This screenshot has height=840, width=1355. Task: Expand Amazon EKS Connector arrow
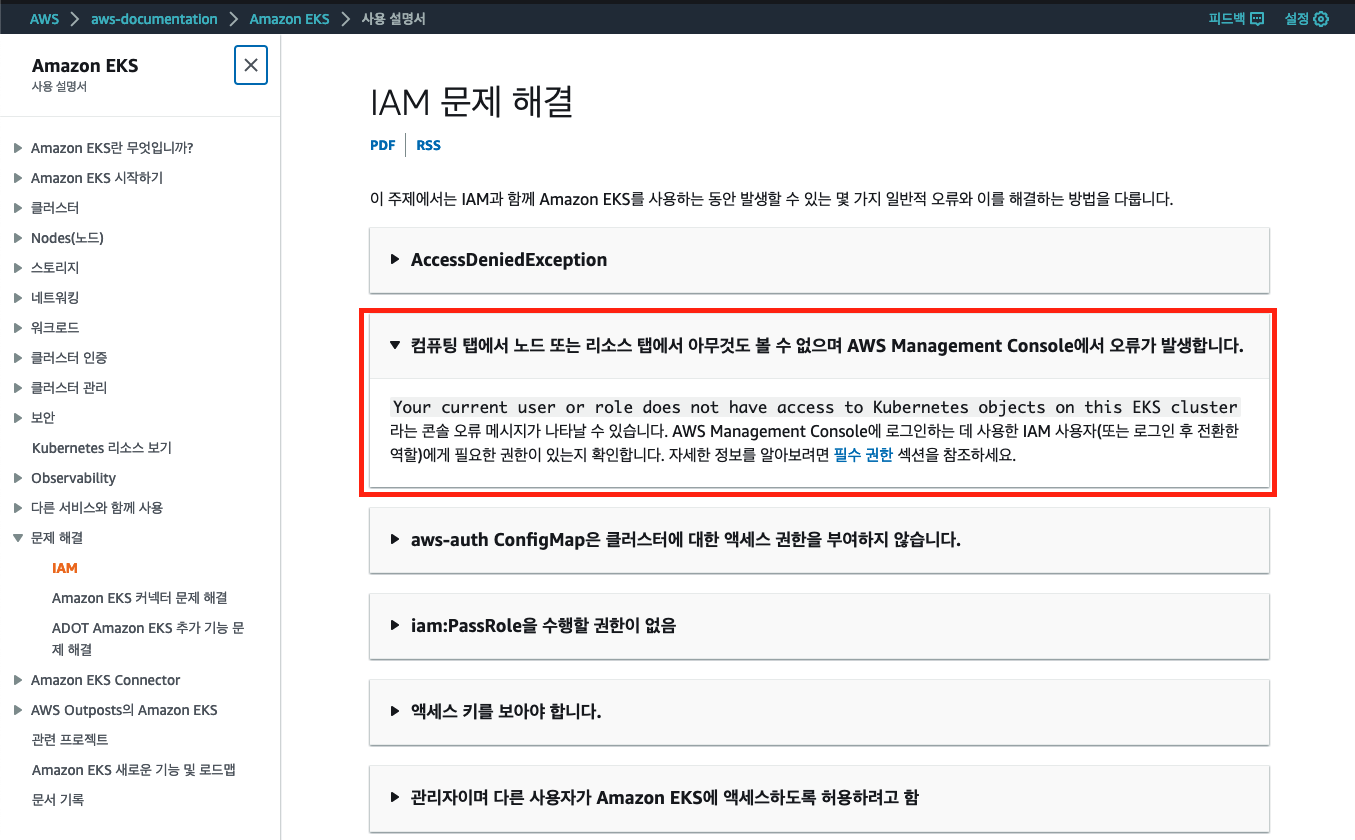tap(18, 680)
